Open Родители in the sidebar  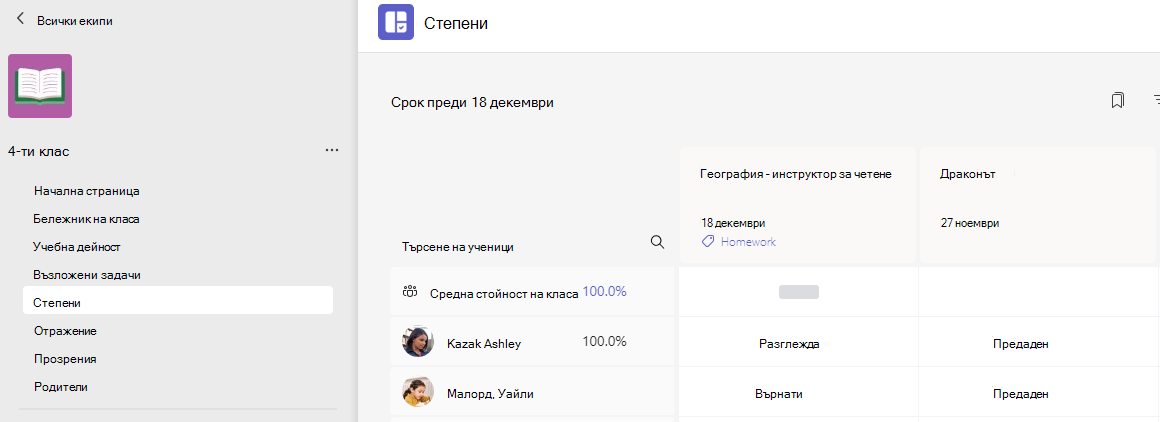61,386
